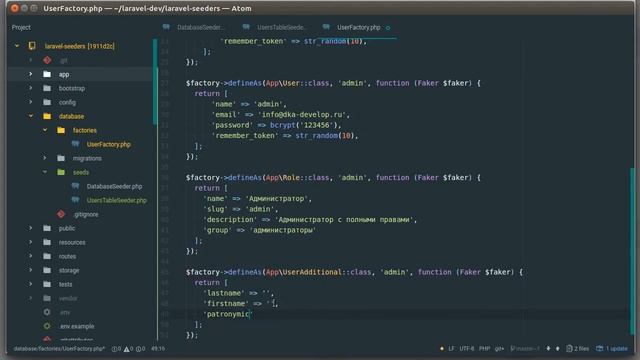Click the git branch name in status bar
Image resolution: width=640 pixels, height=360 pixels.
coord(525,349)
